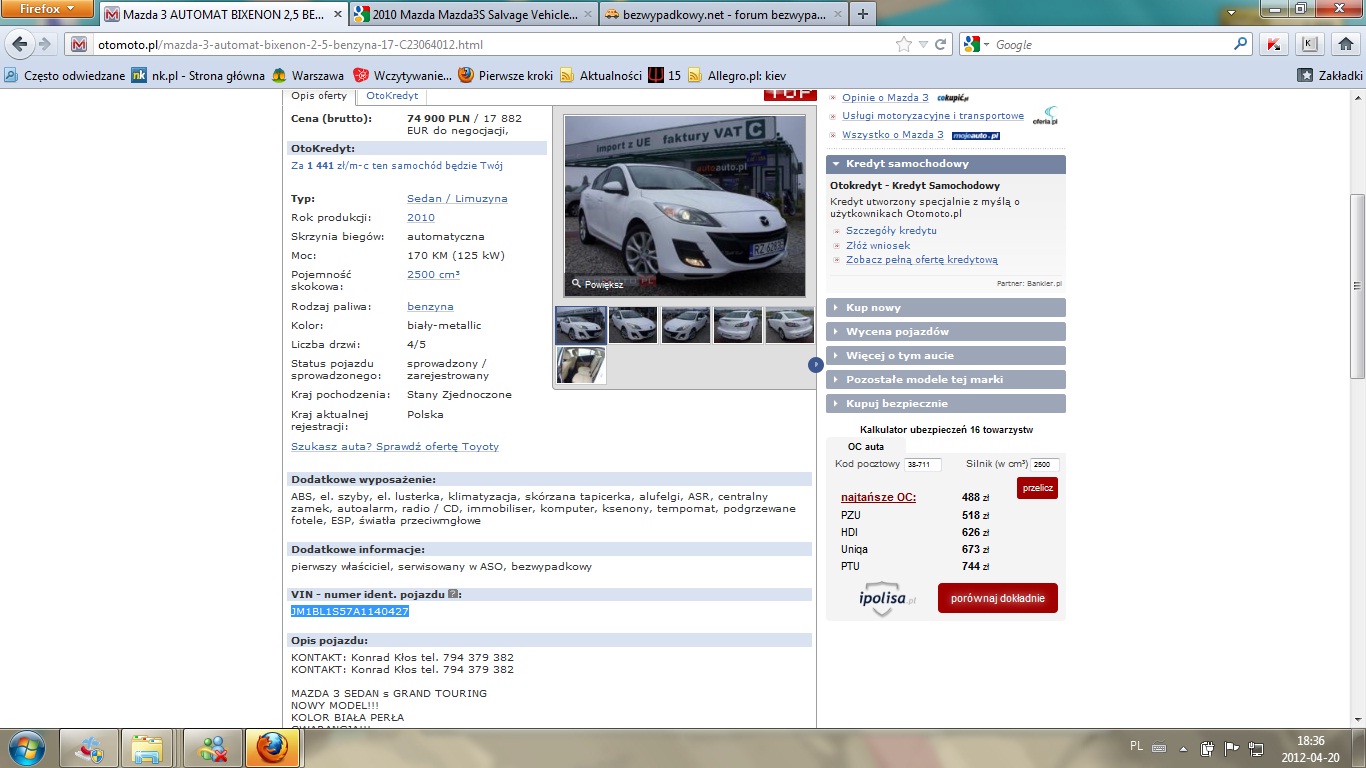Screen dimensions: 1366x768
Task: Open Szukasz auta? Sprawdź ofertę Toyoty link
Action: pos(395,447)
